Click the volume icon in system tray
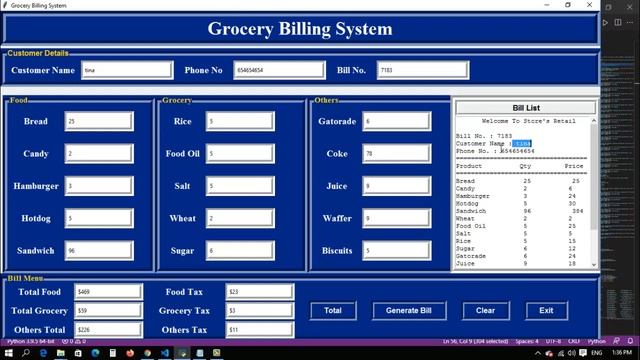The image size is (640, 360). click(571, 353)
